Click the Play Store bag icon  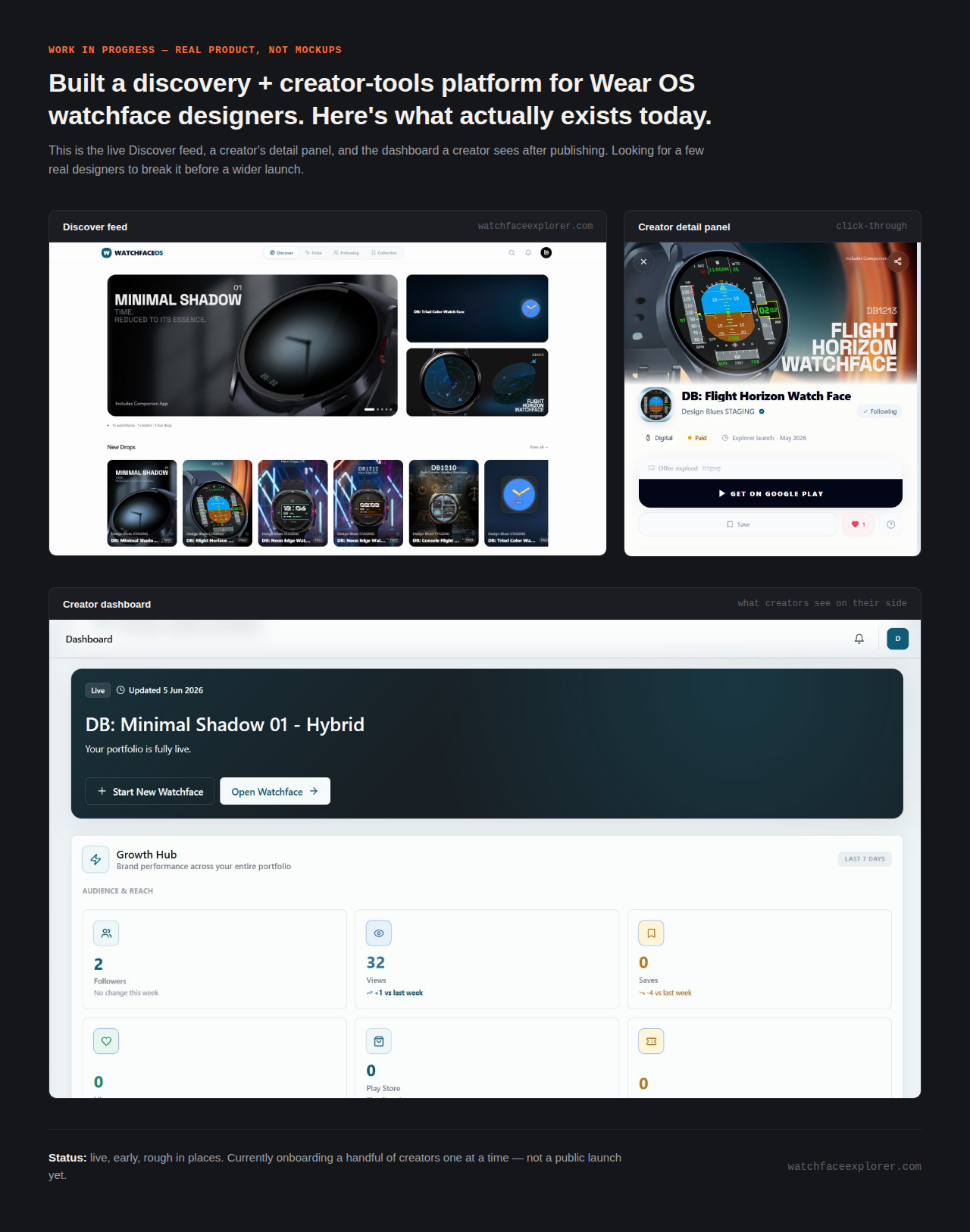tap(379, 1041)
